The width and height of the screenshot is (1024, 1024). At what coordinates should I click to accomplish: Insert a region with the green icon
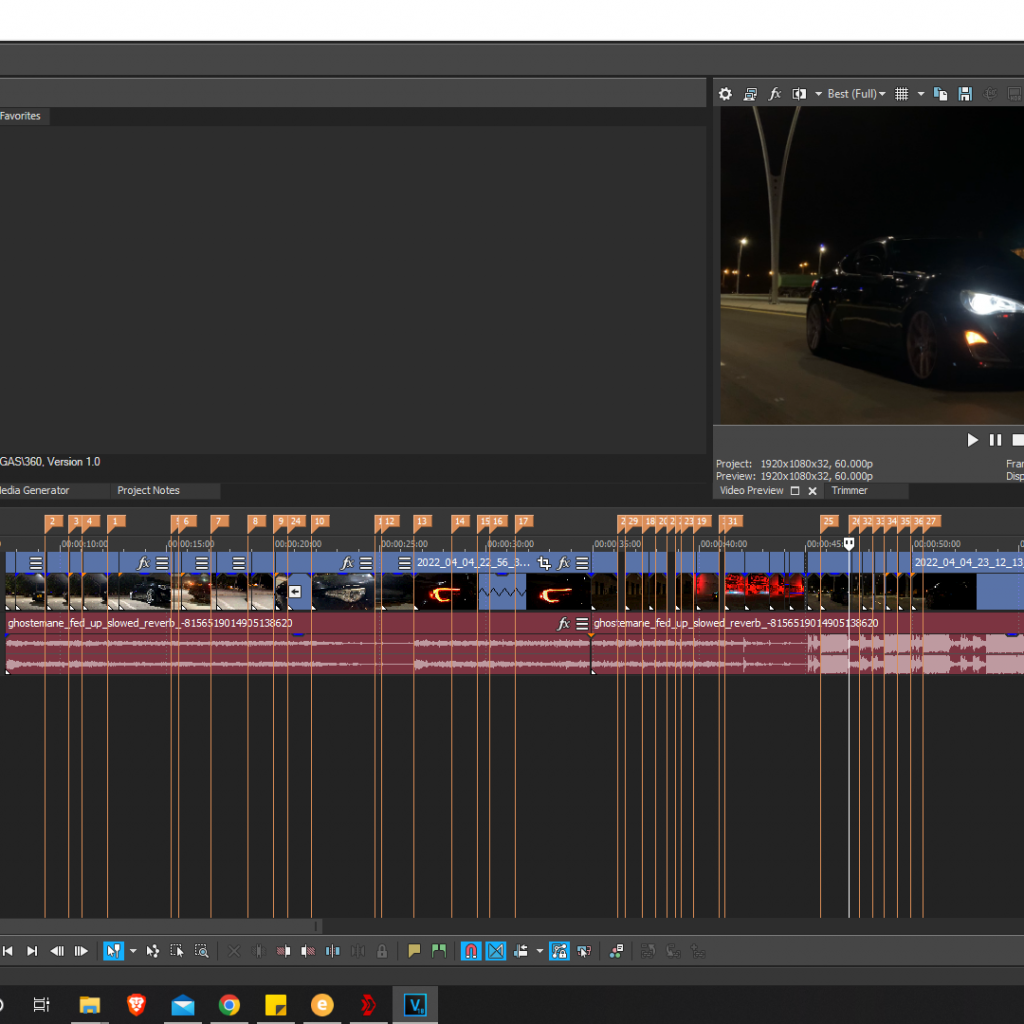[439, 951]
